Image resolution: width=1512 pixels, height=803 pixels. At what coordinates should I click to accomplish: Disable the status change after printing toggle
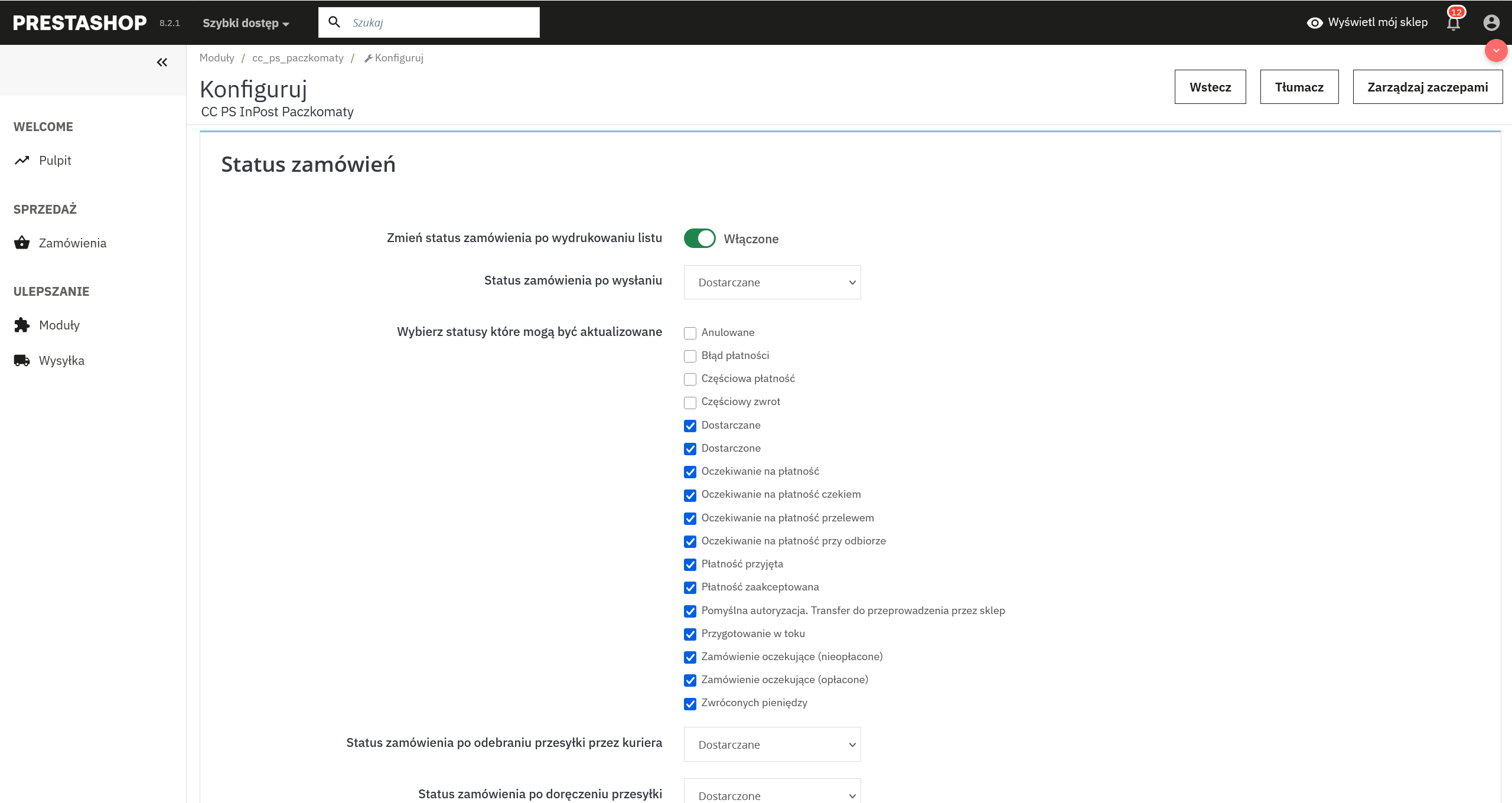699,239
